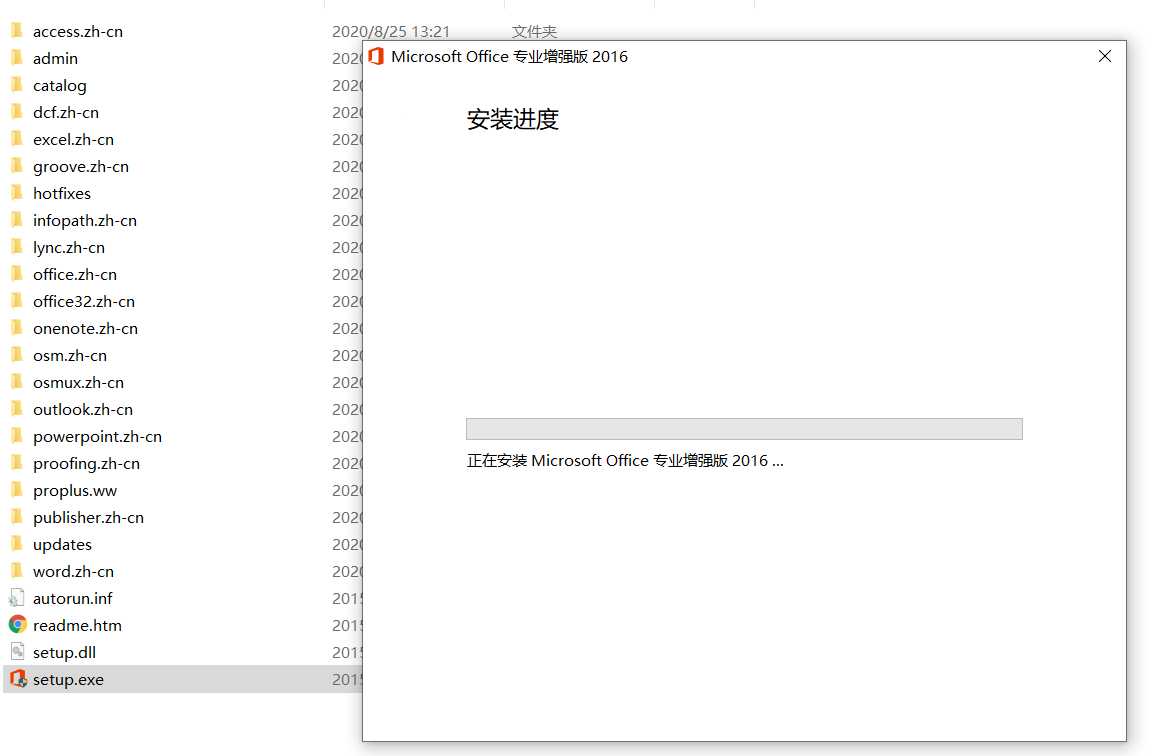Click the proofing.zh-cn folder icon
Viewport: 1156px width, 756px height.
(17, 462)
